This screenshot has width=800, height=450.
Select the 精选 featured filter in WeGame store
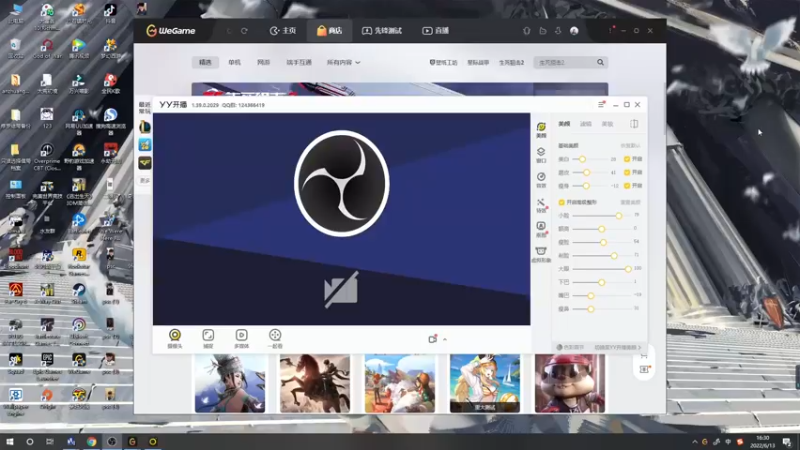(205, 62)
